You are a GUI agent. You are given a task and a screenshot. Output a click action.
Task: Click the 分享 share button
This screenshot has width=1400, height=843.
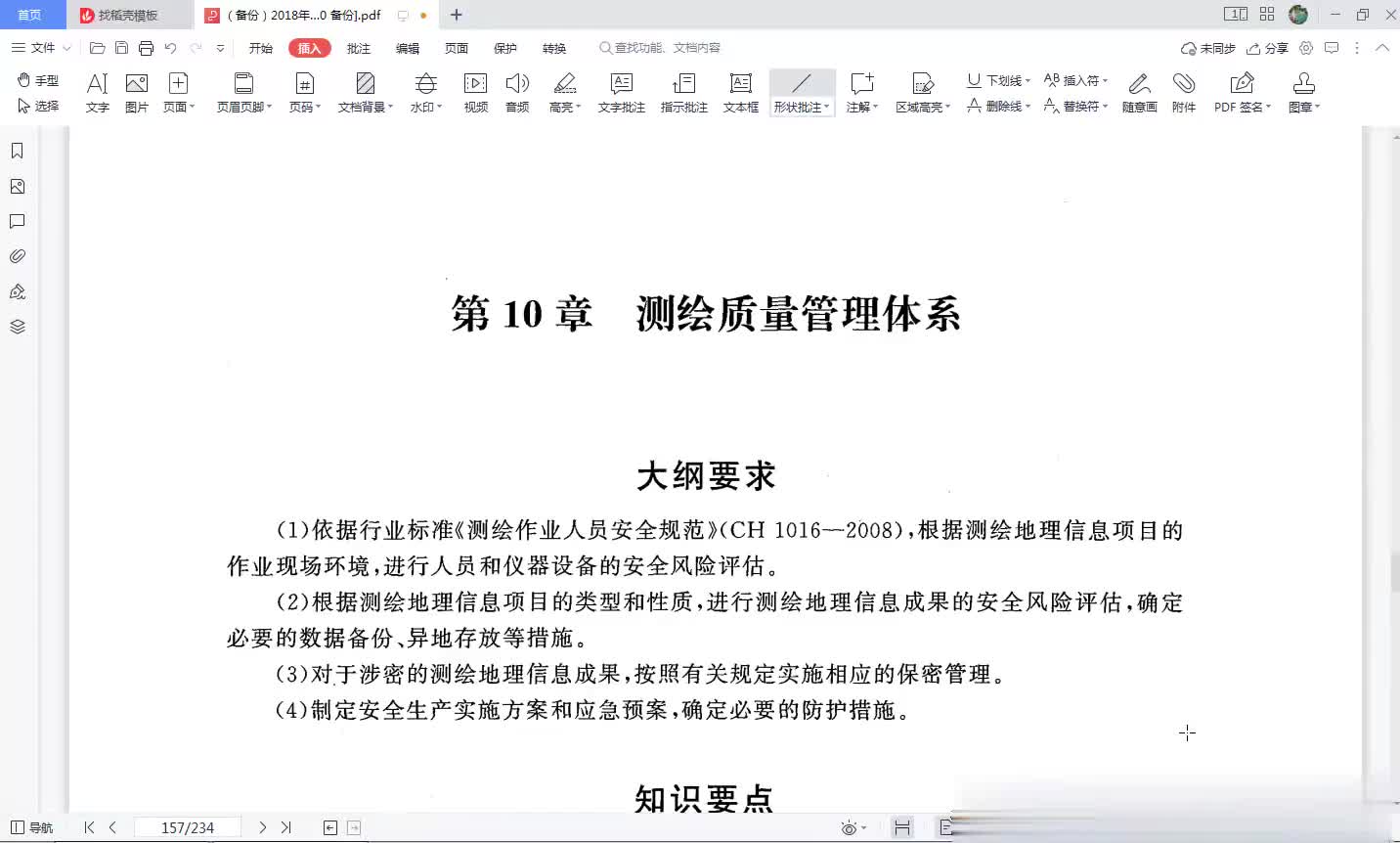coord(1268,48)
